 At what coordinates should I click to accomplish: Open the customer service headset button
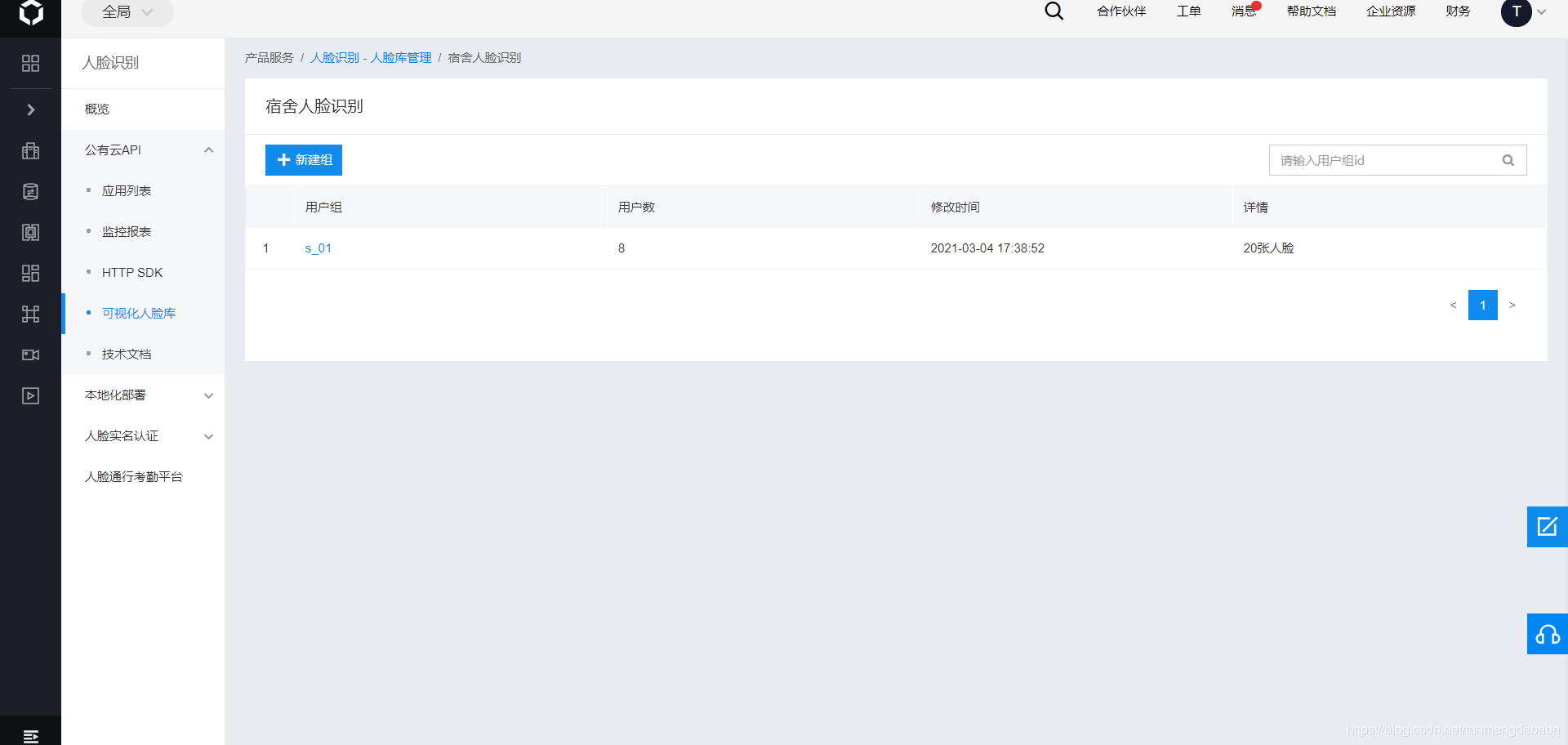(x=1547, y=634)
